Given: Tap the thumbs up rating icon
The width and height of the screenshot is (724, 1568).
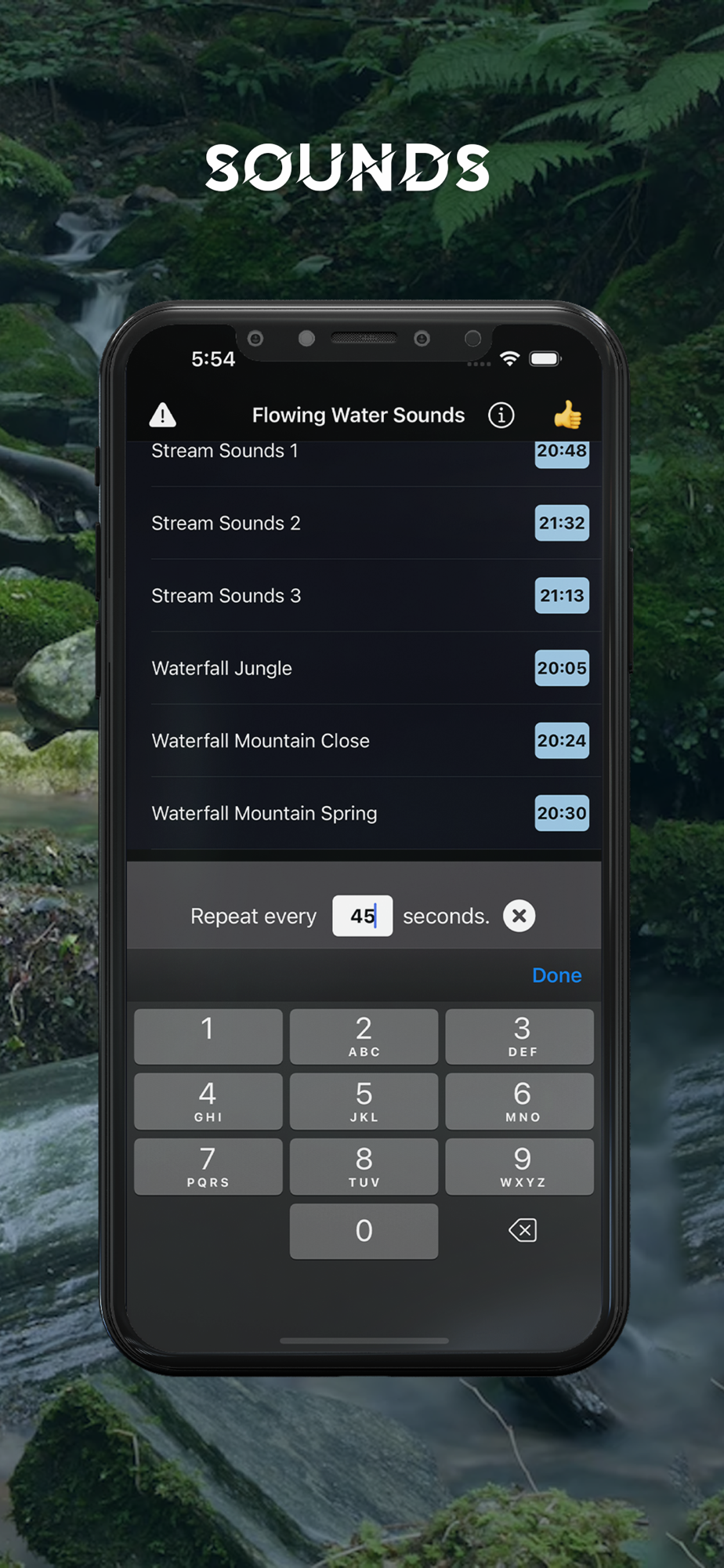Looking at the screenshot, I should pos(567,415).
